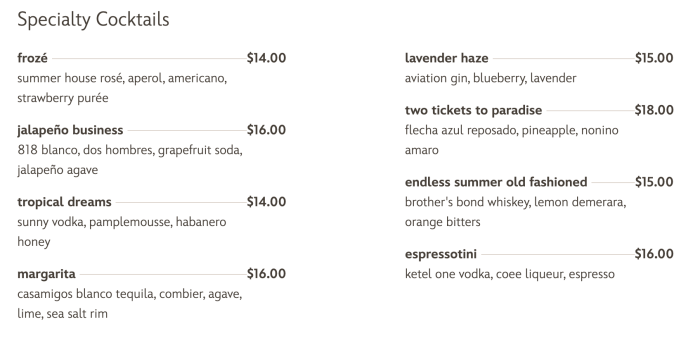The height and width of the screenshot is (362, 700).
Task: Select the espressotini cocktail name
Action: tap(441, 254)
